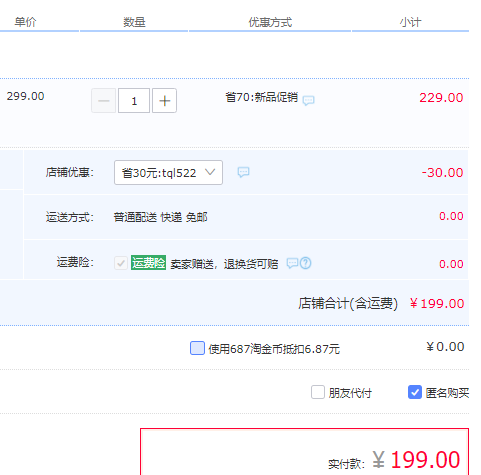Click chat bubble icon beside store coupon dropdown
This screenshot has width=481, height=475.
coord(243,172)
